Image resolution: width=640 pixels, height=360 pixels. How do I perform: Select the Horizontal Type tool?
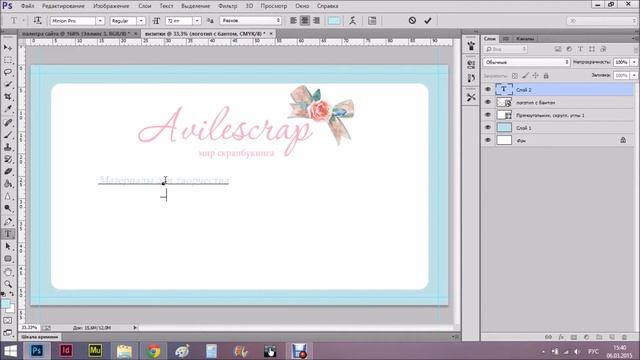click(8, 234)
